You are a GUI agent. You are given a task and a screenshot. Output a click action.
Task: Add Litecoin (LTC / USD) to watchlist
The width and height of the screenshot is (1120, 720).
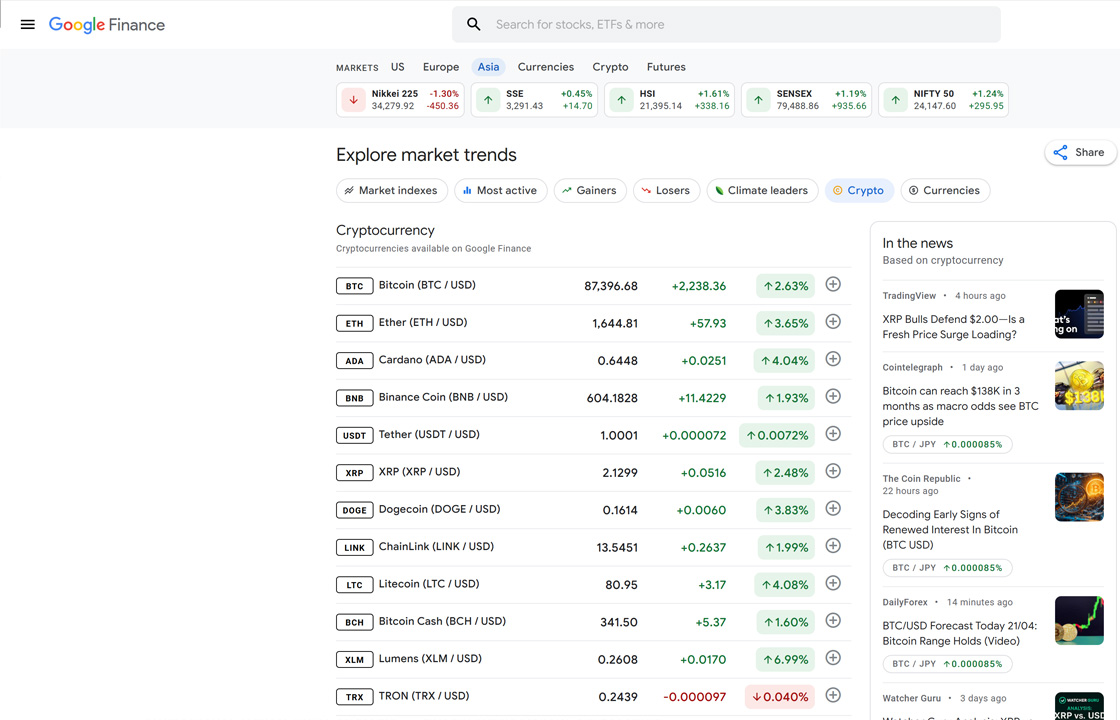833,583
